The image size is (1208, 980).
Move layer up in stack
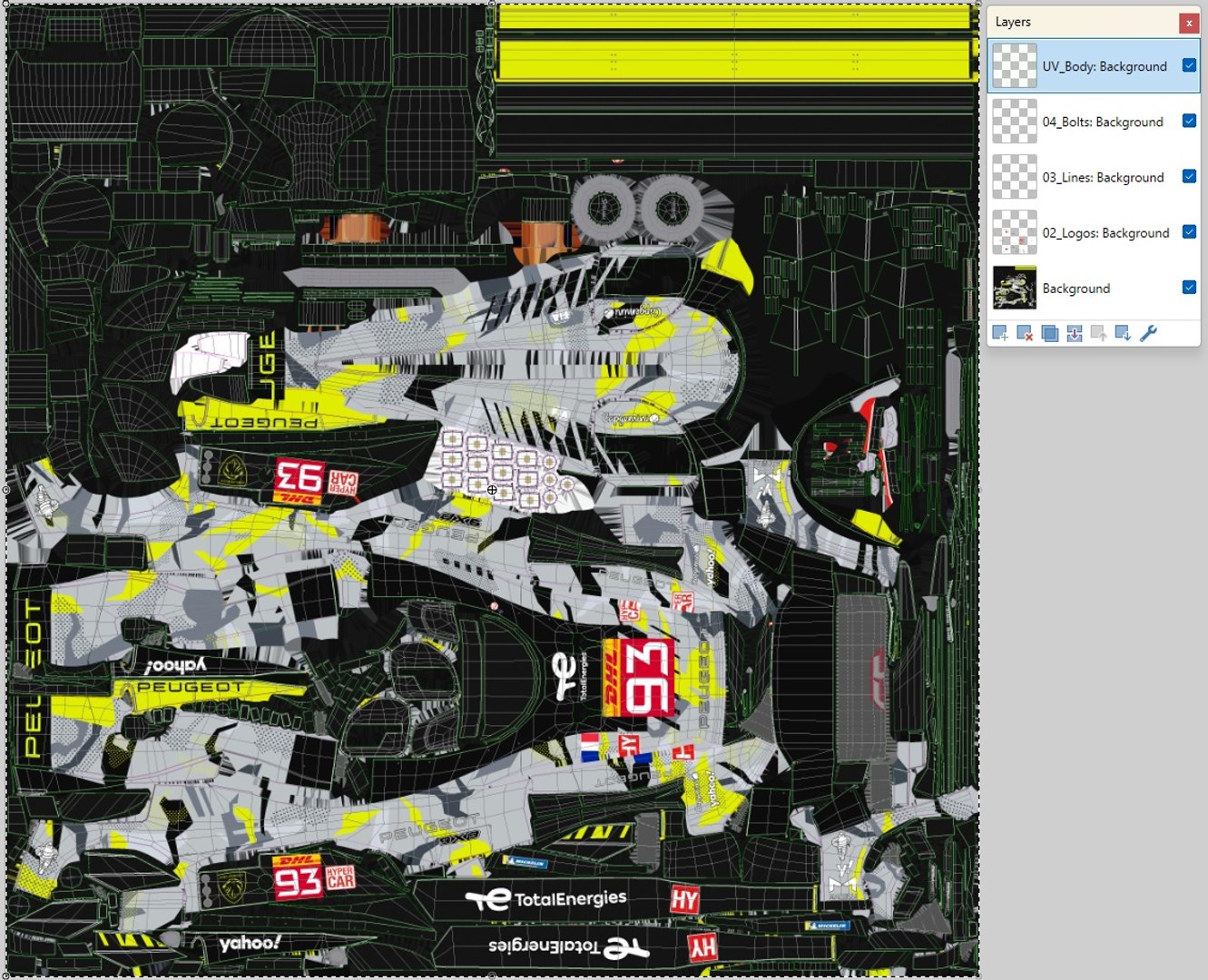click(1098, 333)
